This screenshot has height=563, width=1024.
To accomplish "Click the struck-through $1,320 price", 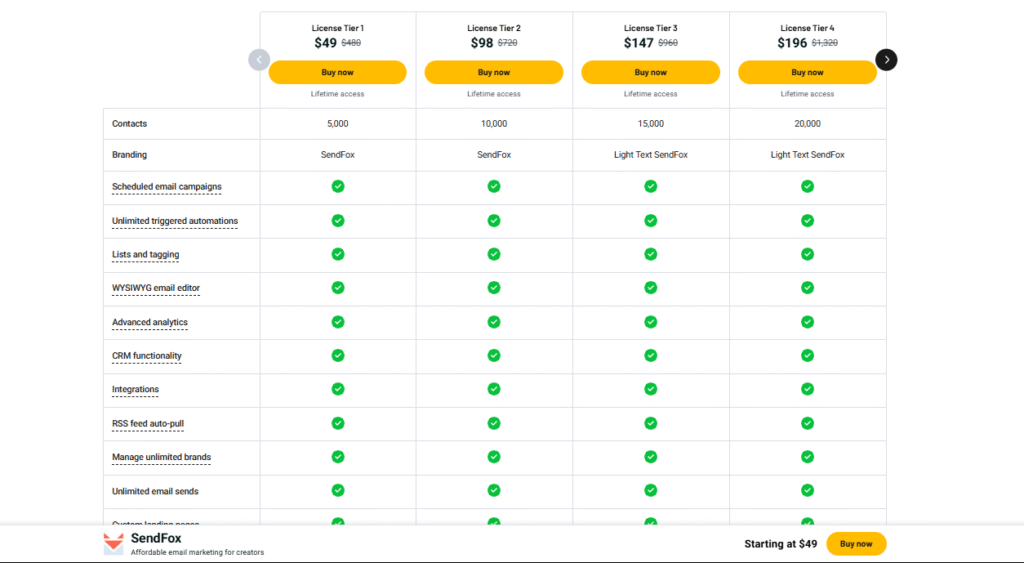I will coord(825,43).
